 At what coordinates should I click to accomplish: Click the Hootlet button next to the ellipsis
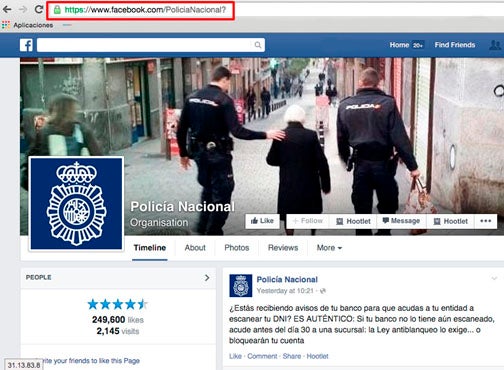tap(450, 221)
